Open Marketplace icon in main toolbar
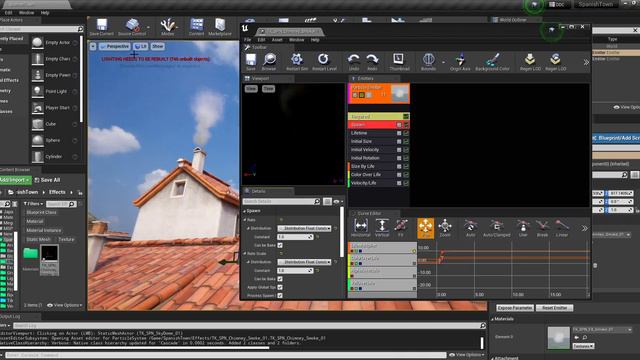This screenshot has height=360, width=640. [x=220, y=25]
